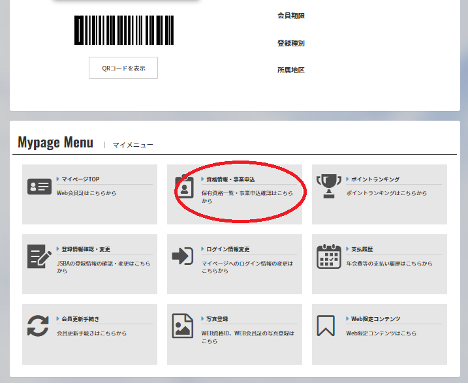Click the photo image icon for 写真登録
Screen dimensions: 468x384
pyautogui.click(x=182, y=326)
